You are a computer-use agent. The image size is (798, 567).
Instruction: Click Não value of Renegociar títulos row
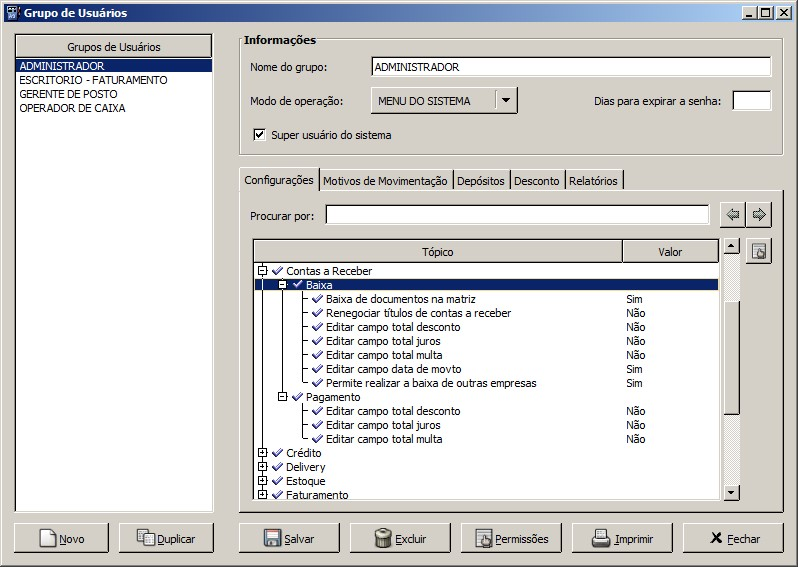636,313
